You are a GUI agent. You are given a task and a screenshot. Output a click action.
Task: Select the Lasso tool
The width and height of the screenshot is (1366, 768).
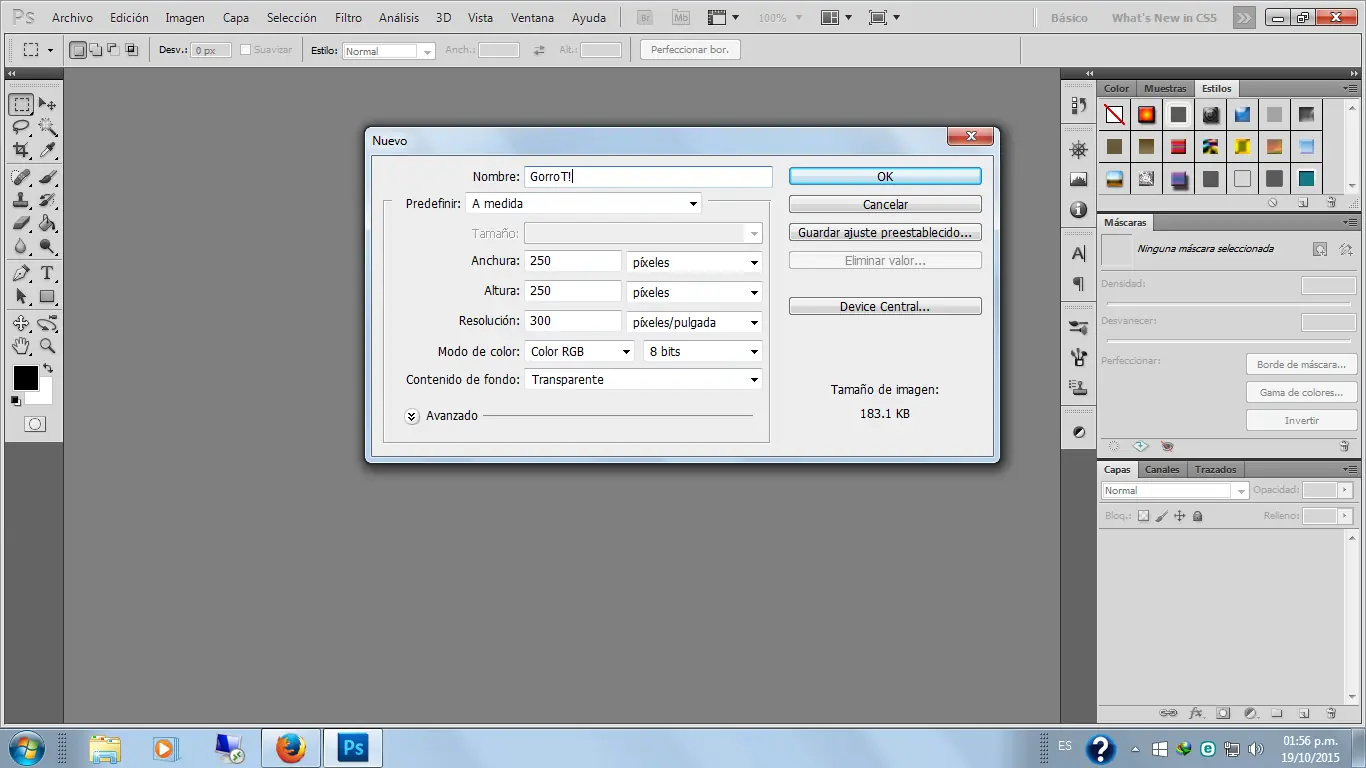tap(21, 127)
